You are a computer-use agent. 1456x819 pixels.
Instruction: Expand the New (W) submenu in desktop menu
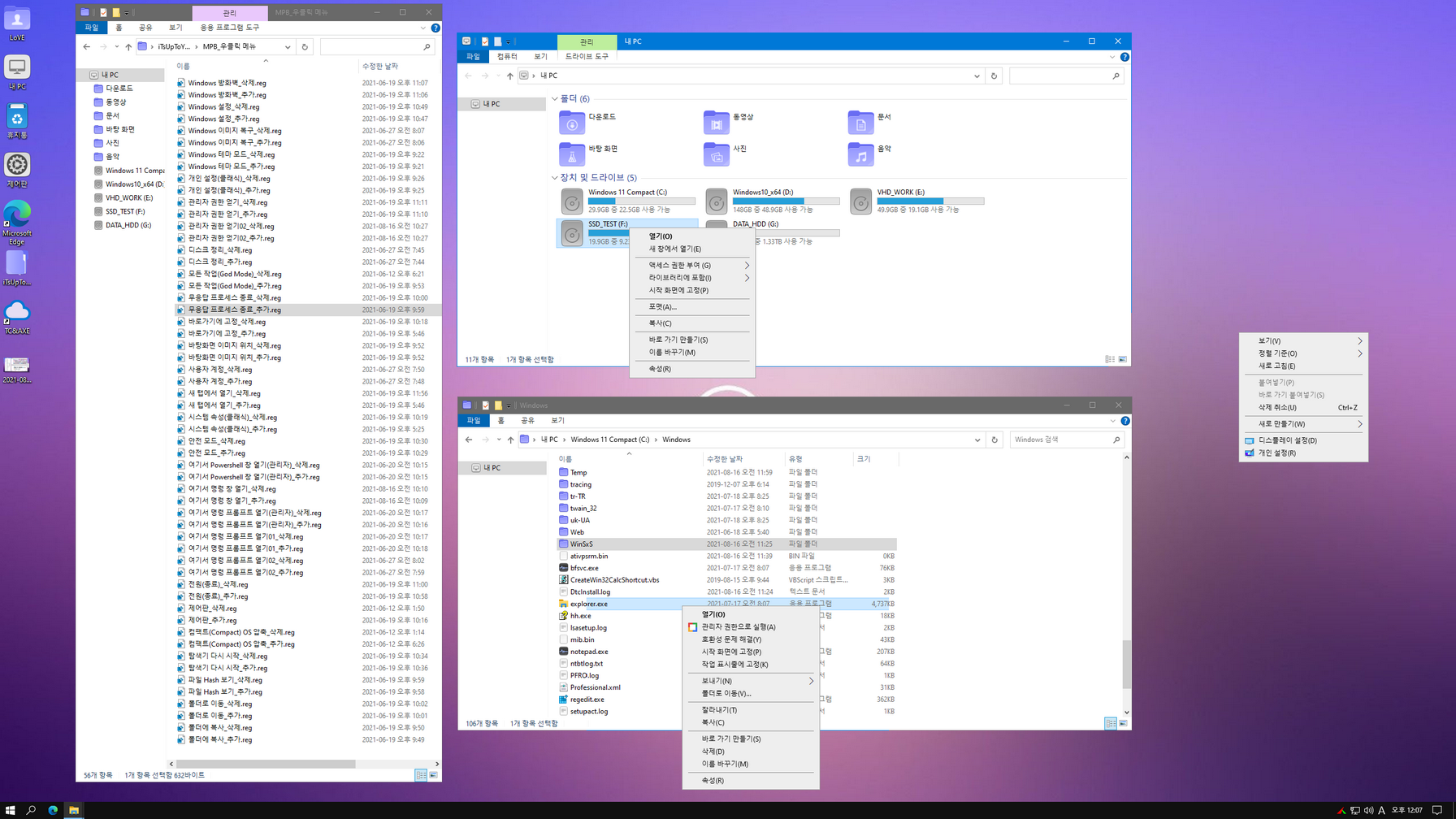click(x=1303, y=424)
